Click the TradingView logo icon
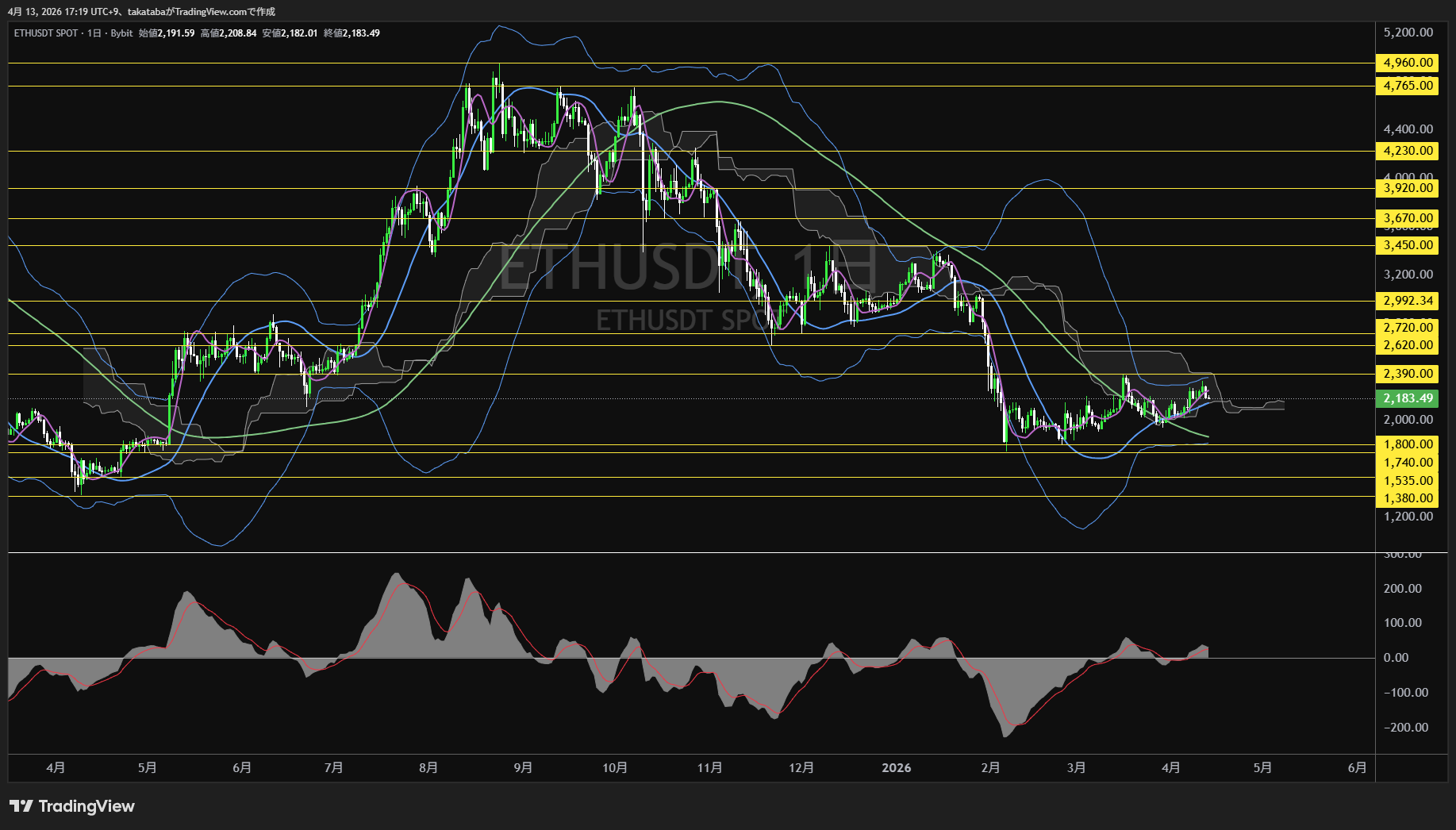Viewport: 1456px width, 830px height. (x=21, y=806)
